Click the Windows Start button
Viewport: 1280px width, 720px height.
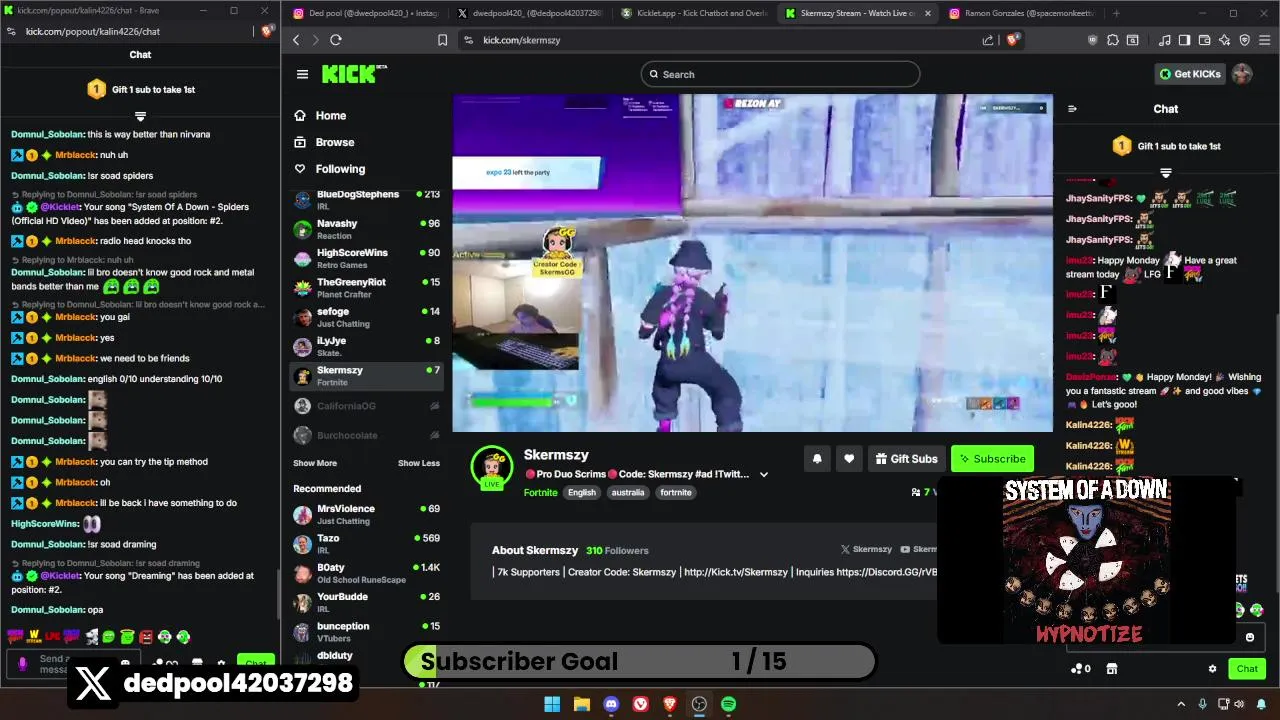pyautogui.click(x=552, y=704)
